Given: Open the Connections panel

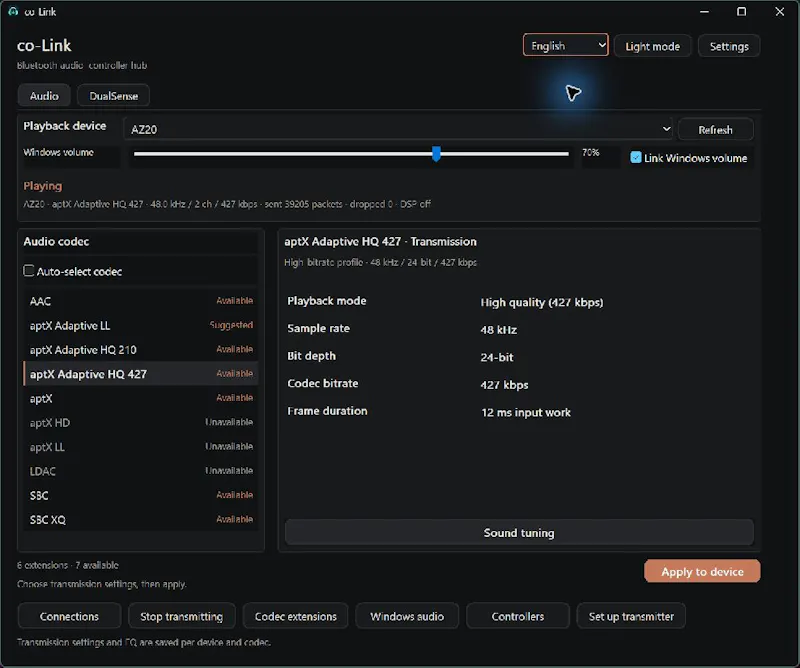Looking at the screenshot, I should [x=69, y=616].
